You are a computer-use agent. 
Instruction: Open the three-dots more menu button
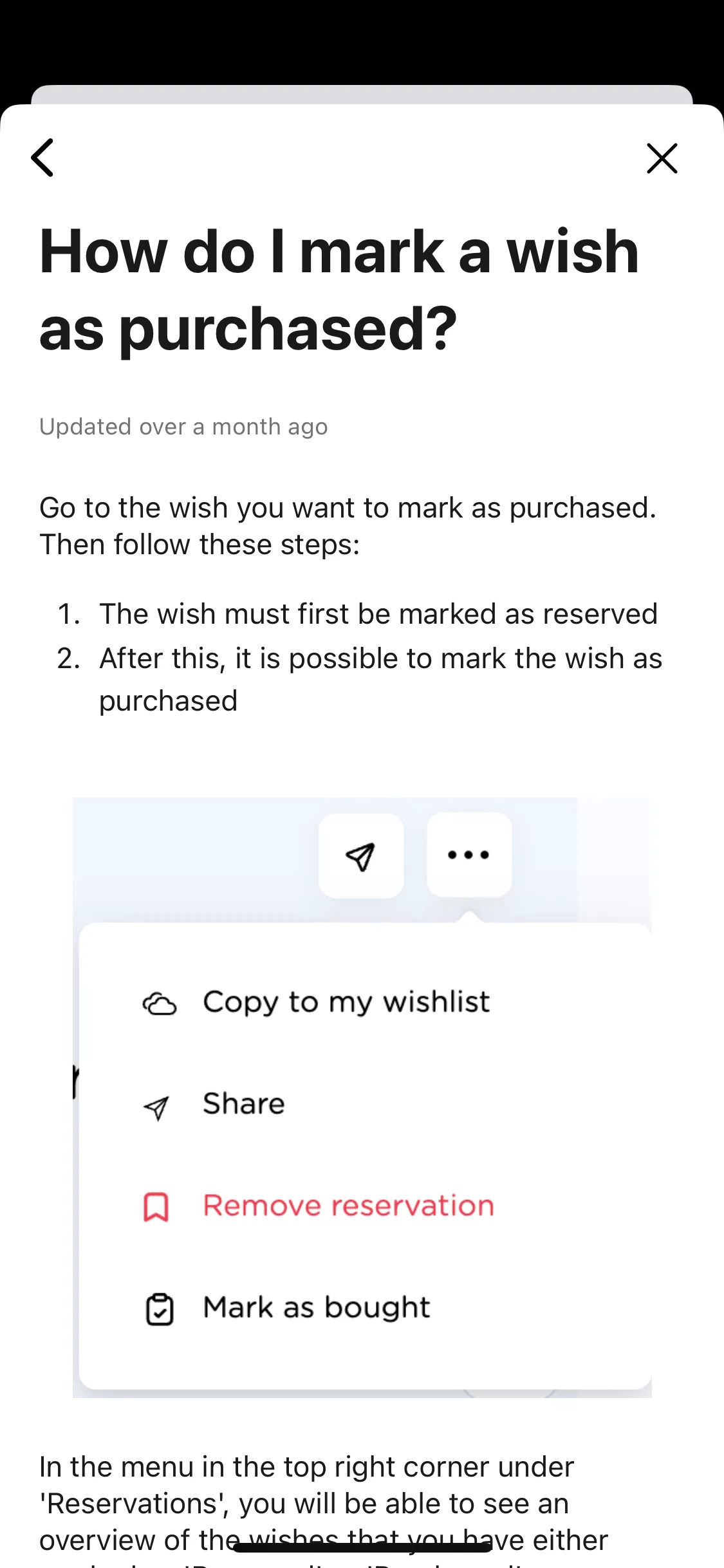coord(469,855)
